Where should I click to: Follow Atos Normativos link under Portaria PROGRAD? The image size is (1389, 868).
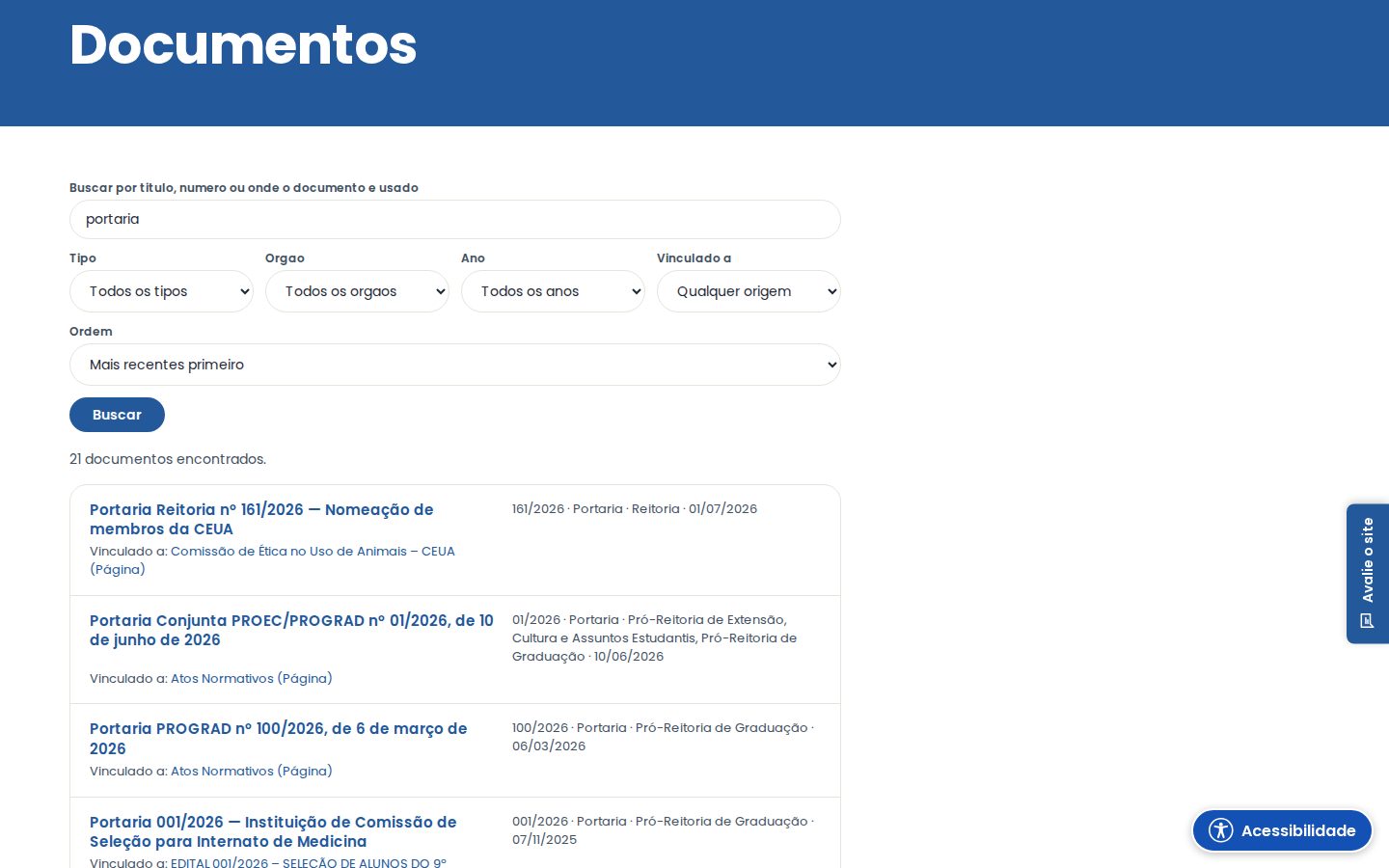click(x=252, y=771)
